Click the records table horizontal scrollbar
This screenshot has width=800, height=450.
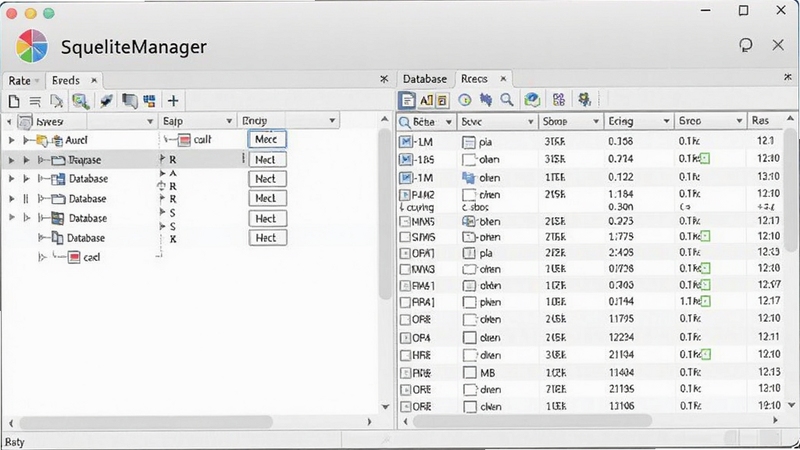[532, 421]
